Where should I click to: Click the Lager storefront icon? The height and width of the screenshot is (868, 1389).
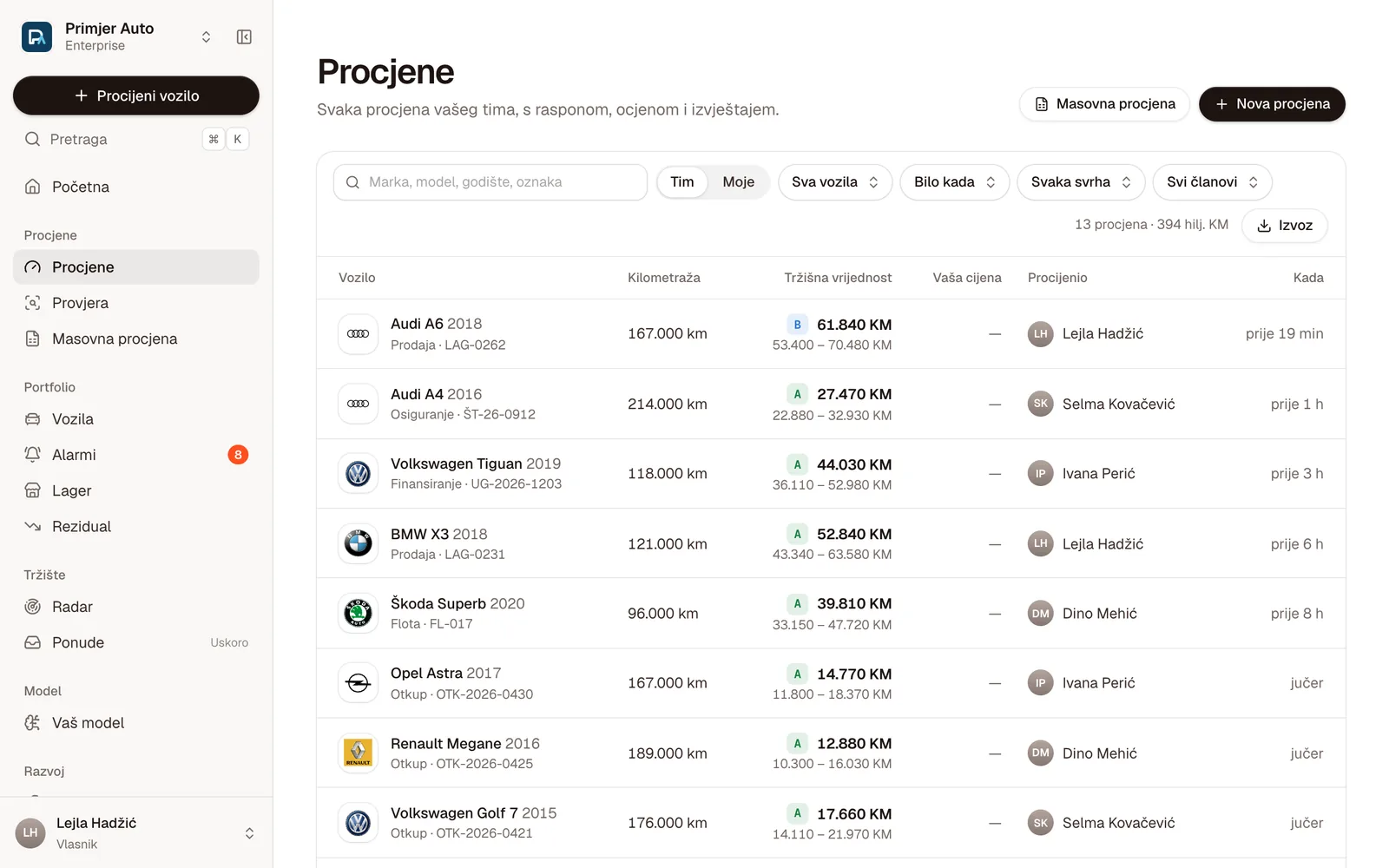(33, 490)
